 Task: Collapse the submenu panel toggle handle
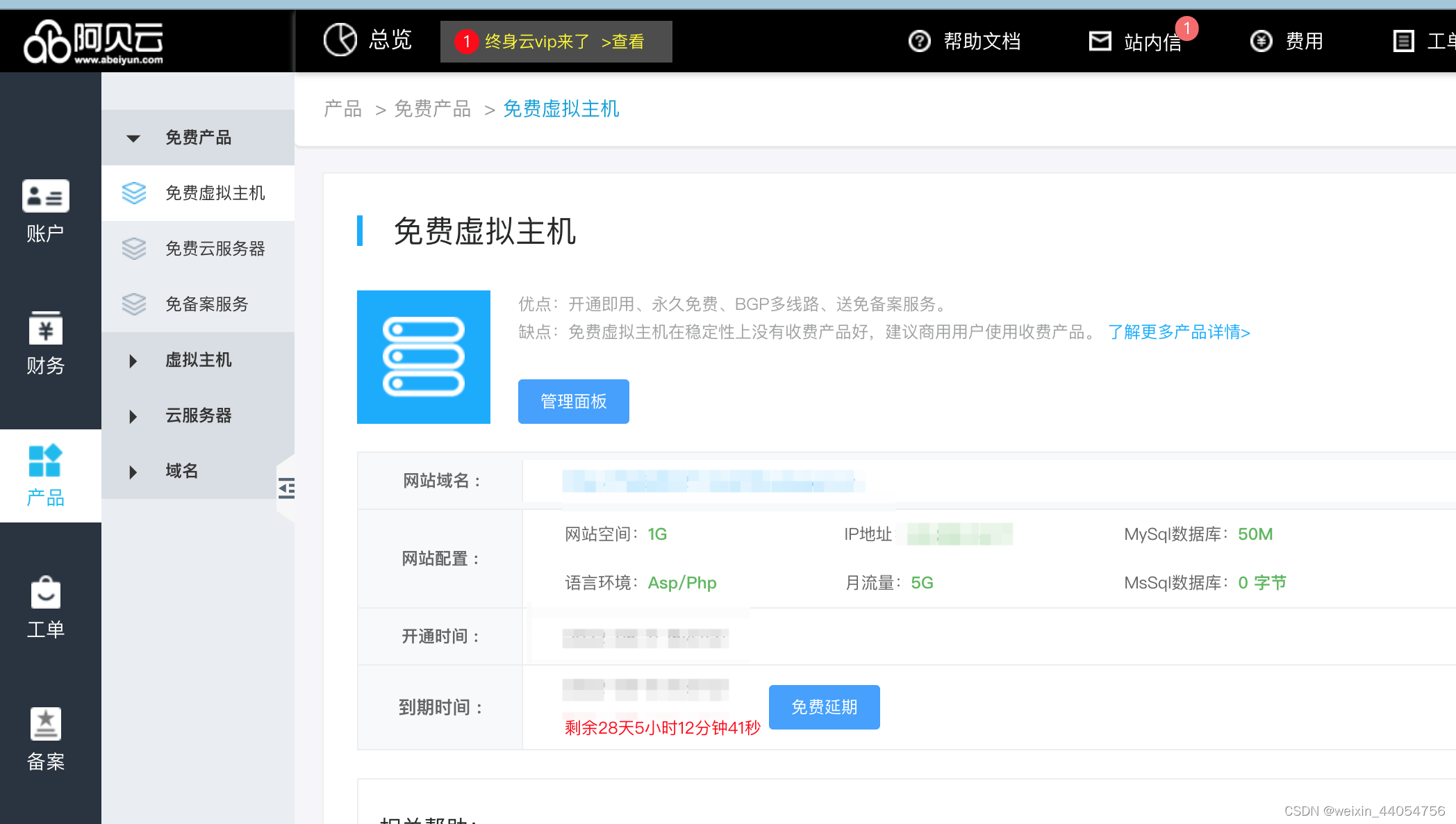click(286, 488)
